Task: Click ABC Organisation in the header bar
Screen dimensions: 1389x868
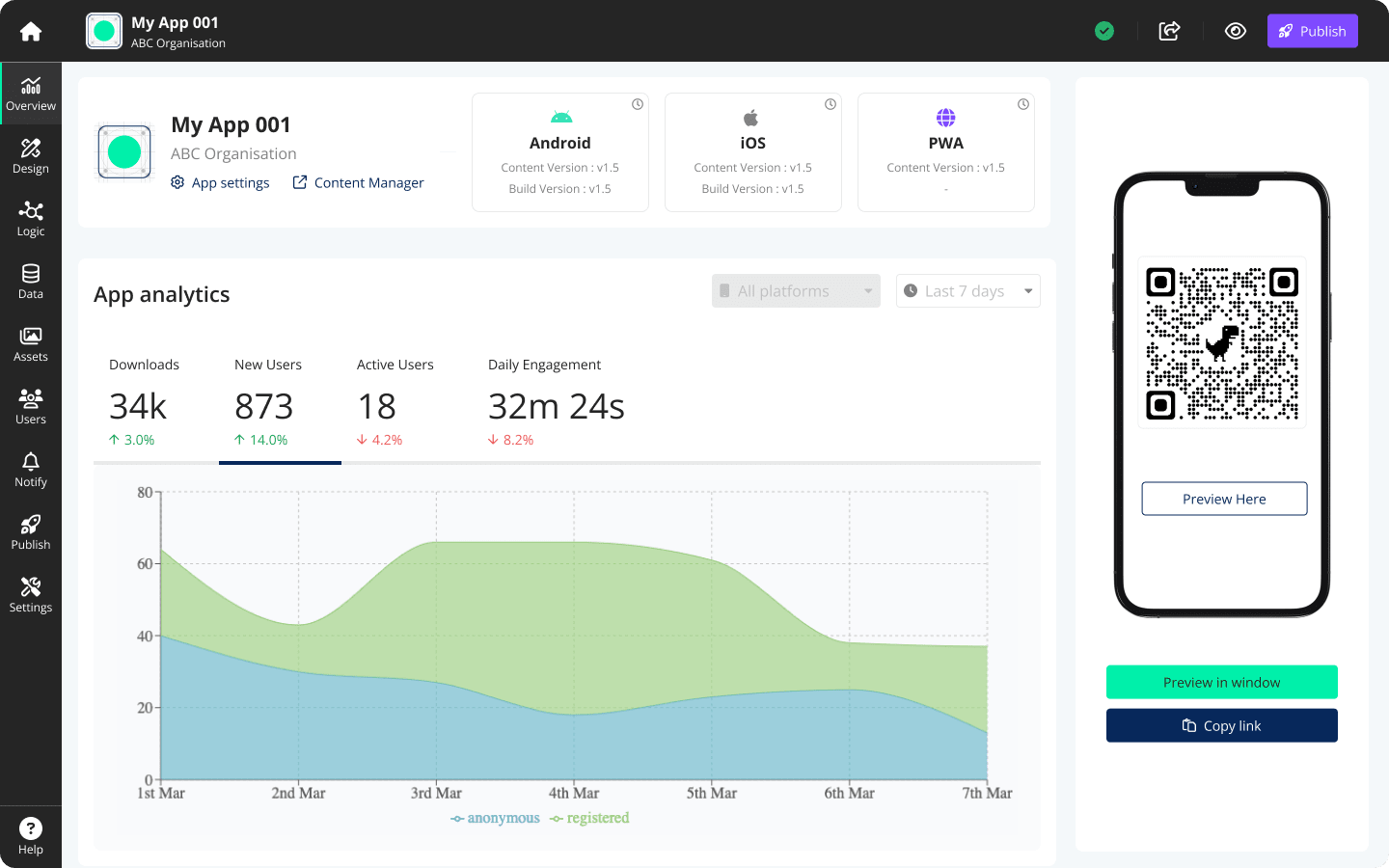Action: (x=178, y=43)
